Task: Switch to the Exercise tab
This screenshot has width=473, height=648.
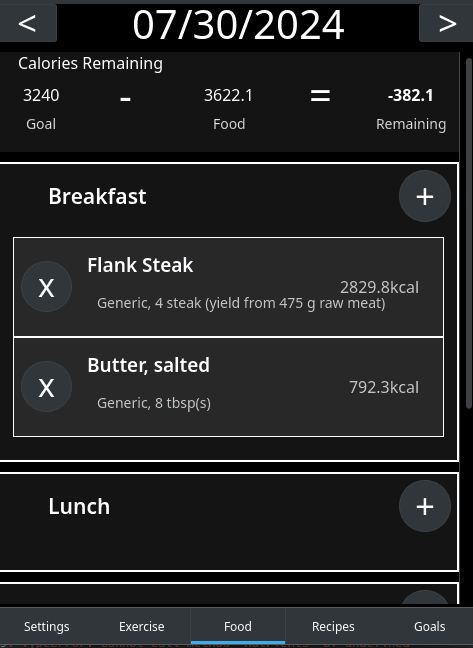Action: (x=142, y=627)
